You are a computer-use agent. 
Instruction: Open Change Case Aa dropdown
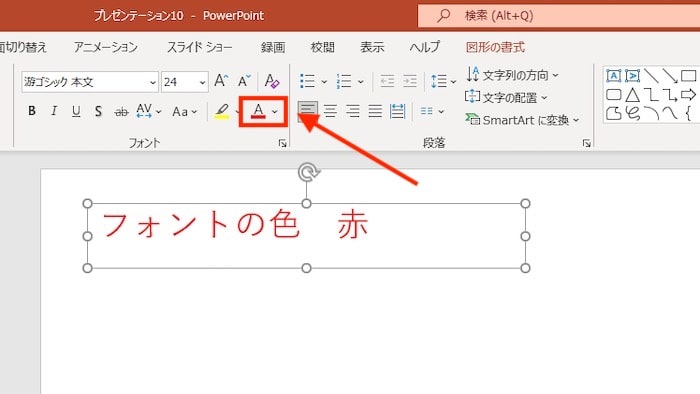pos(184,112)
